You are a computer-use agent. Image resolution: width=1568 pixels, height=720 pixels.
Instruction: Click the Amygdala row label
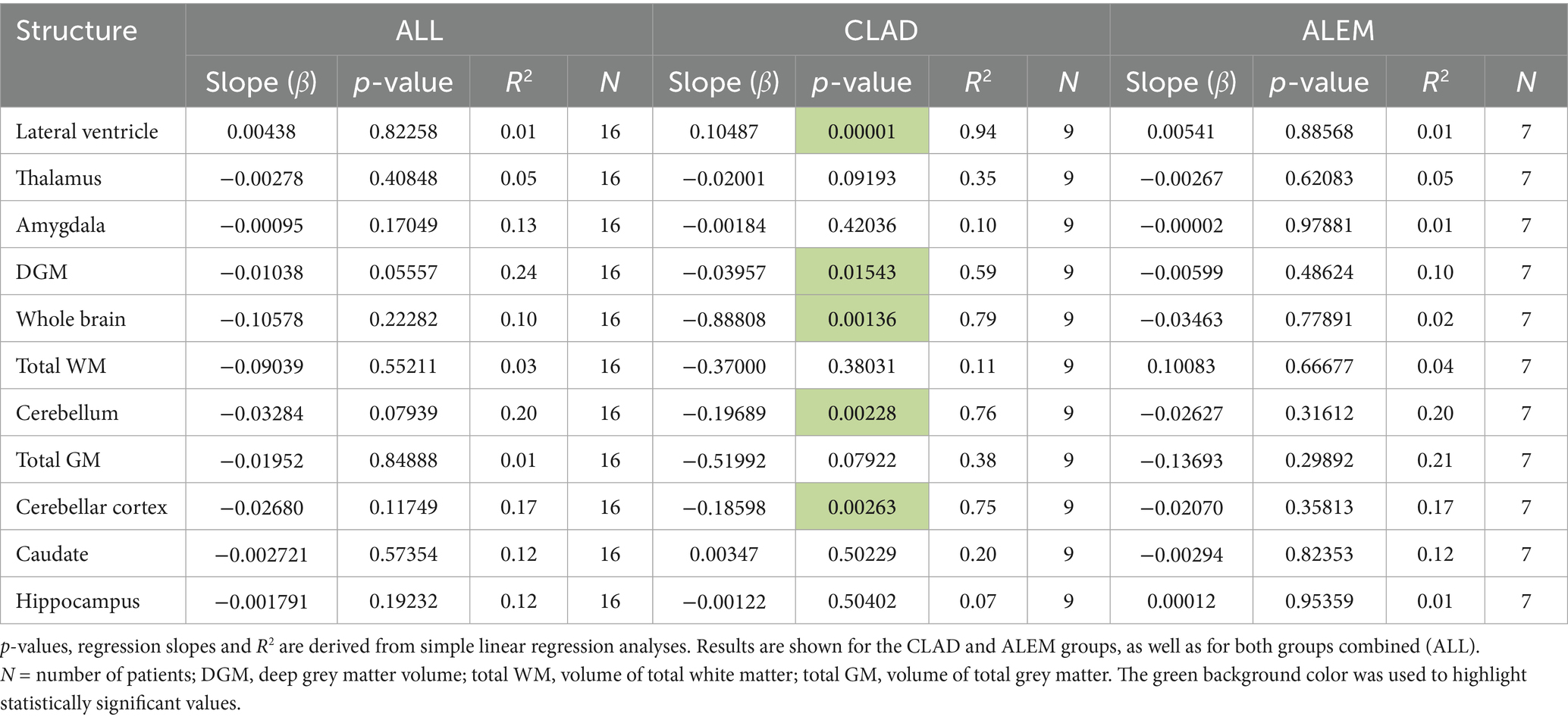tap(61, 226)
